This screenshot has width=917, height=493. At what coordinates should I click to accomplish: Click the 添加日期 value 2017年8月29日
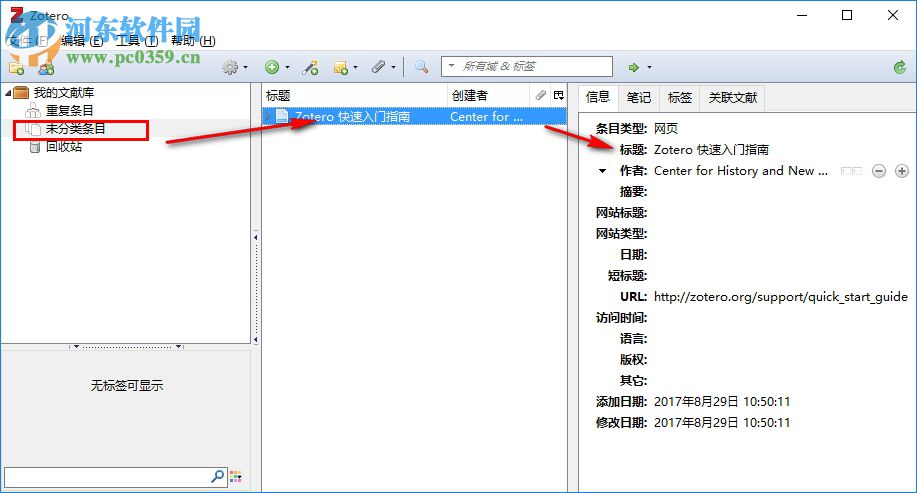[722, 402]
